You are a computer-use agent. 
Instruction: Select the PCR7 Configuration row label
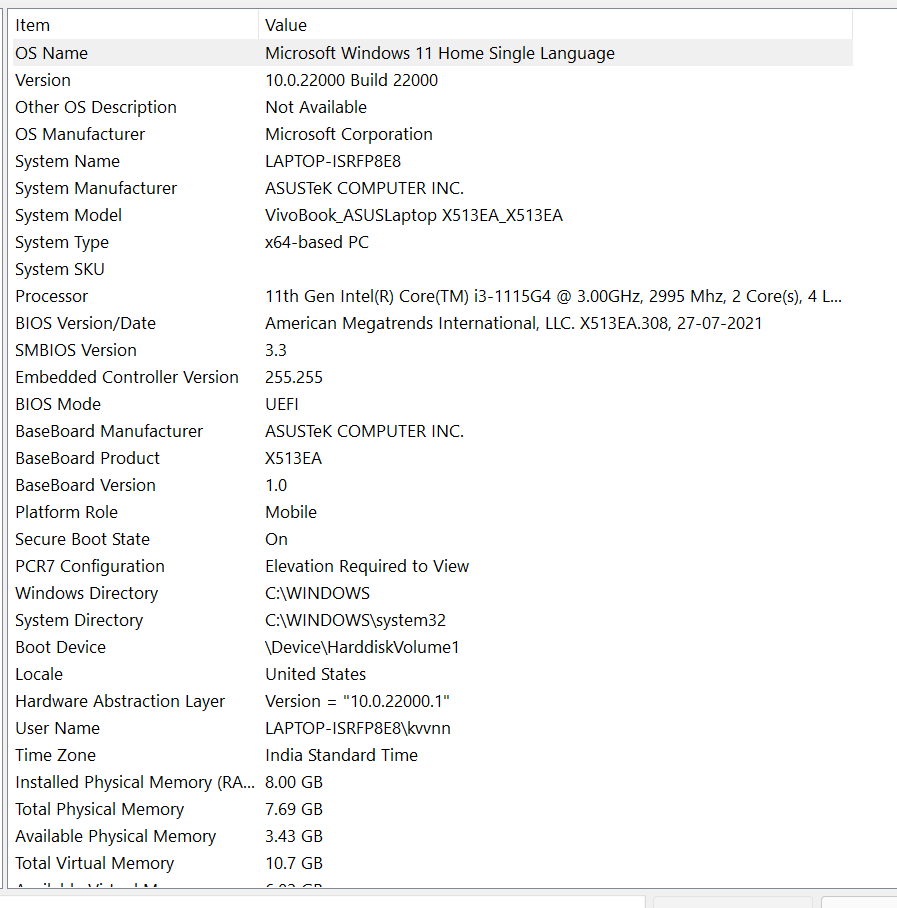coord(90,566)
